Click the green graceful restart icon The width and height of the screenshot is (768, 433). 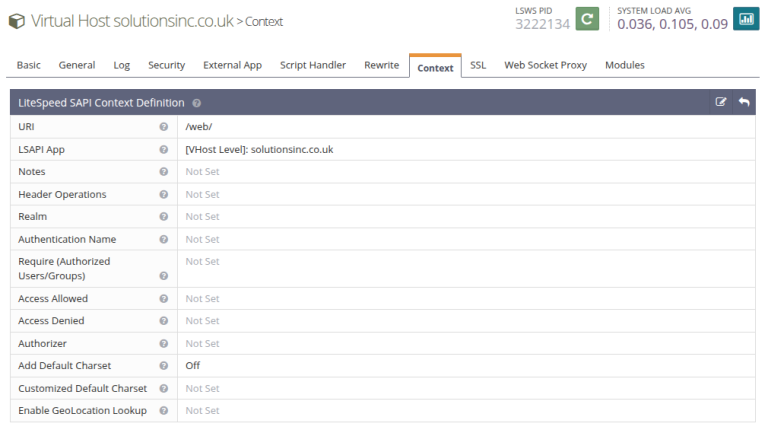pos(588,19)
